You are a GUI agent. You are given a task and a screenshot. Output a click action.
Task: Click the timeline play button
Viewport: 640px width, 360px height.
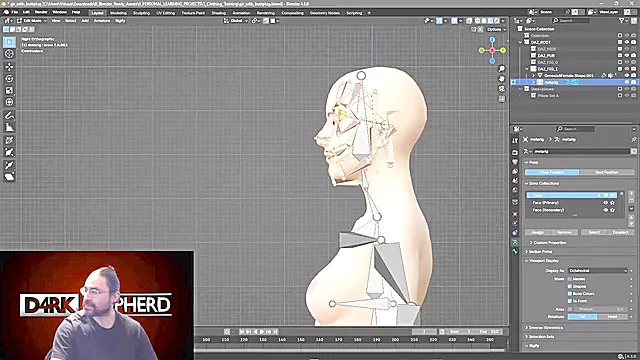pyautogui.click(x=262, y=332)
